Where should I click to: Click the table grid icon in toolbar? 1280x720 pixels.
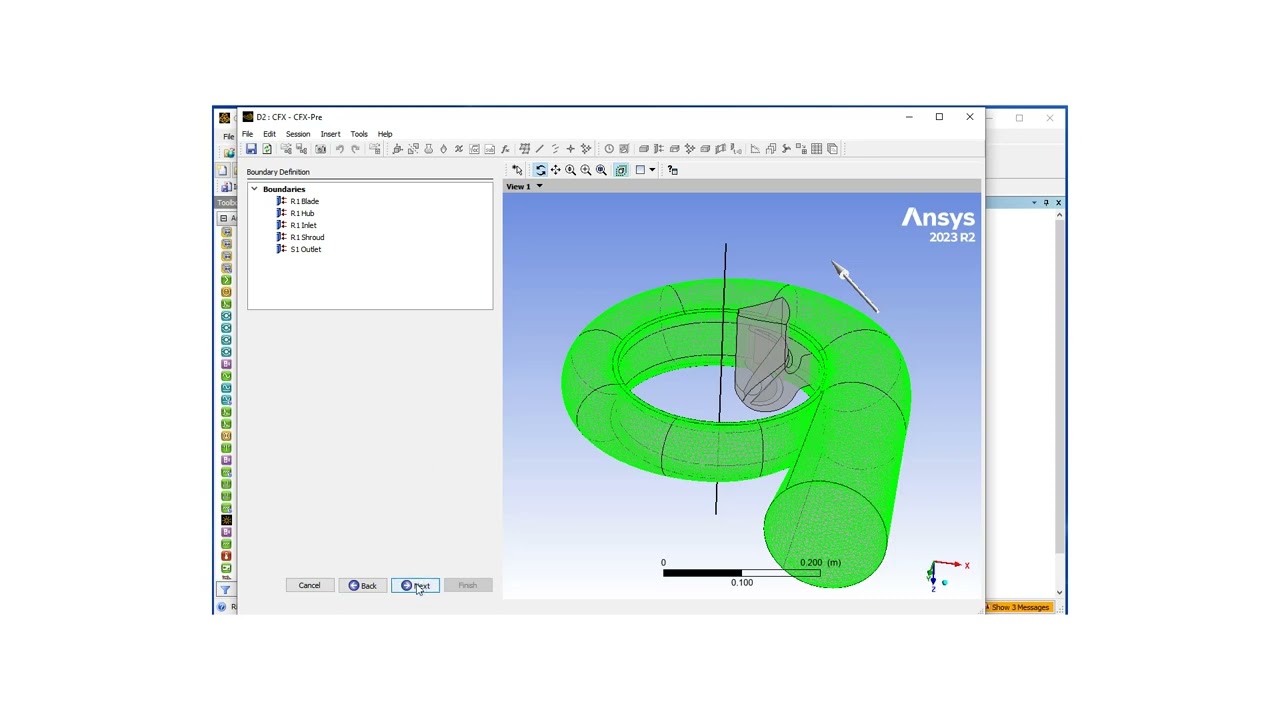point(817,149)
